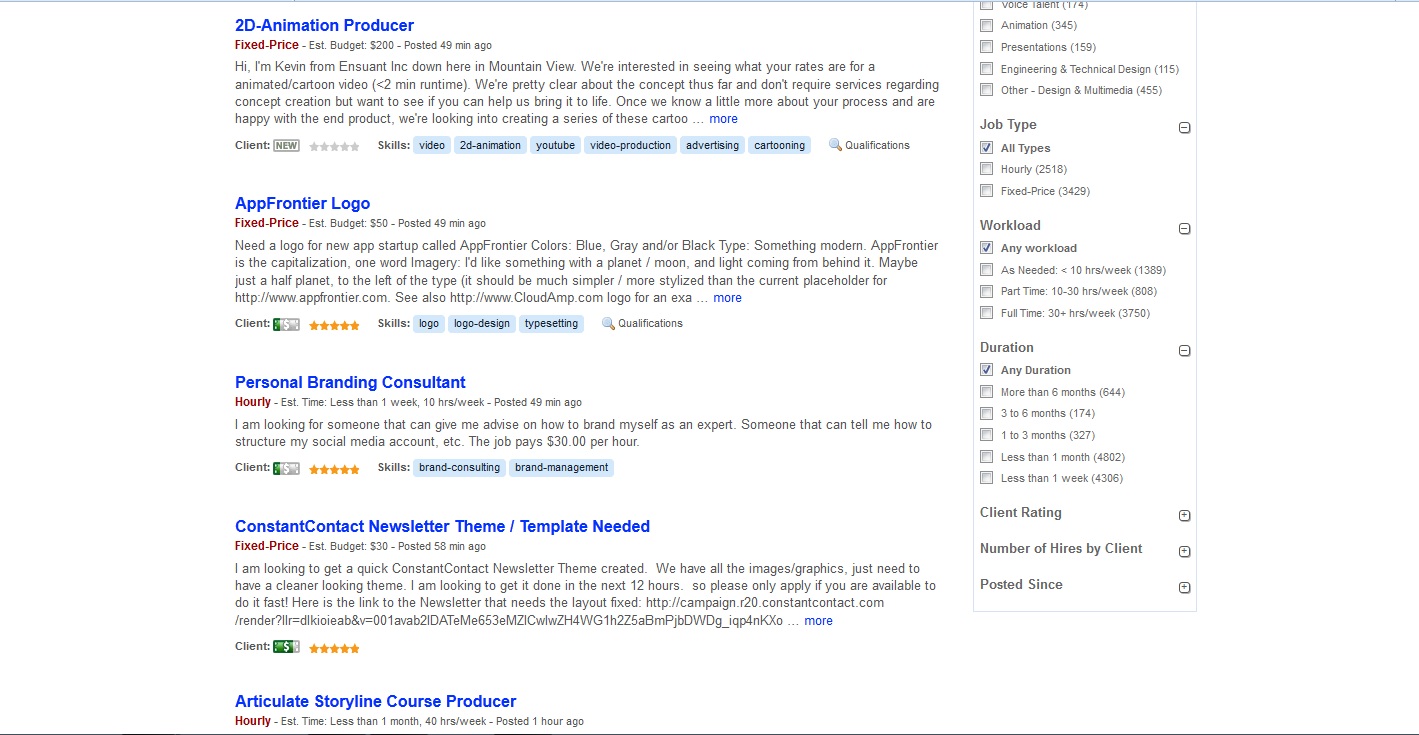Click star rating for Personal Branding Consultant client

point(334,469)
